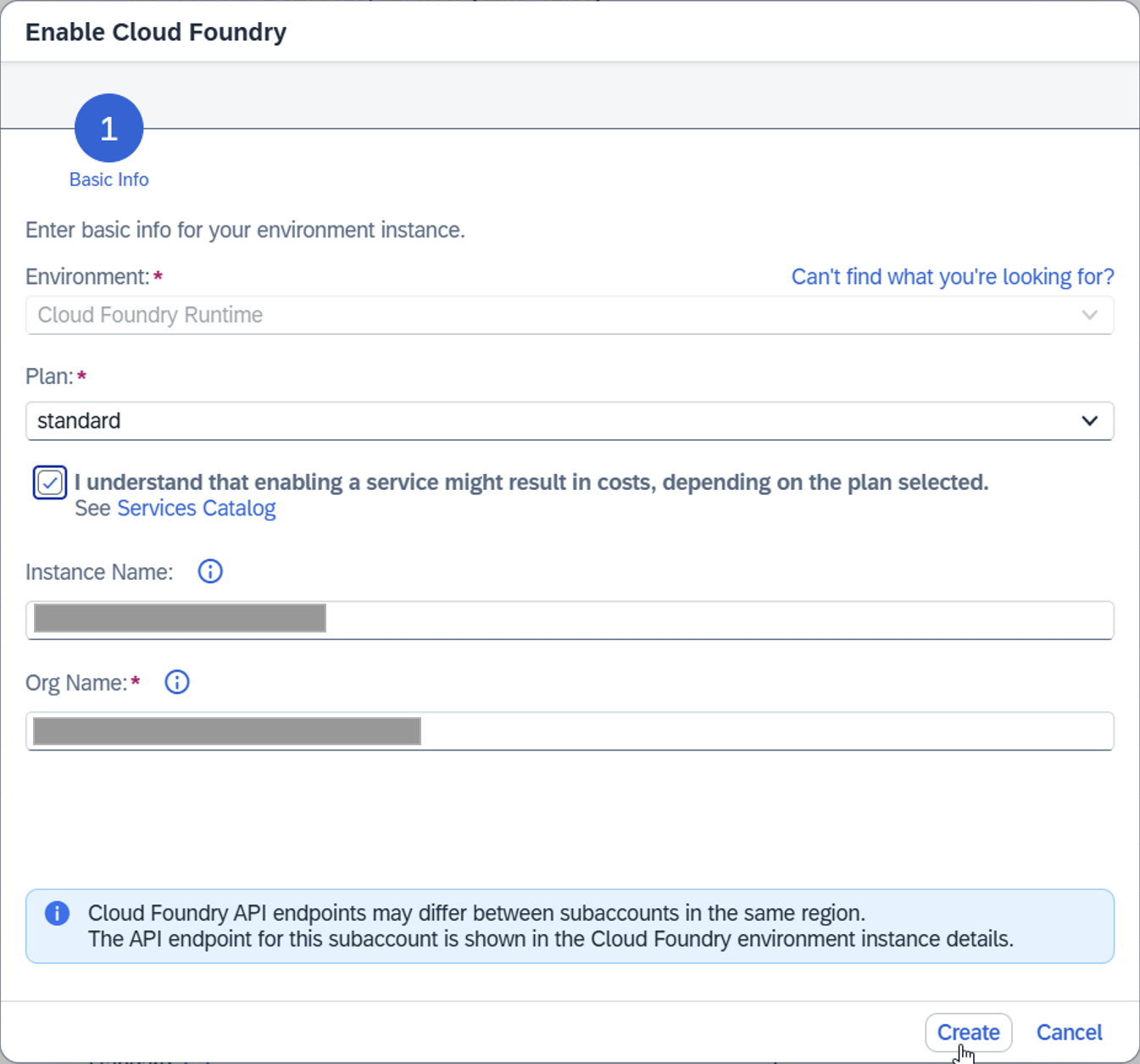This screenshot has width=1140, height=1064.
Task: Uncheck the cost acknowledgement checkbox
Action: pyautogui.click(x=50, y=483)
